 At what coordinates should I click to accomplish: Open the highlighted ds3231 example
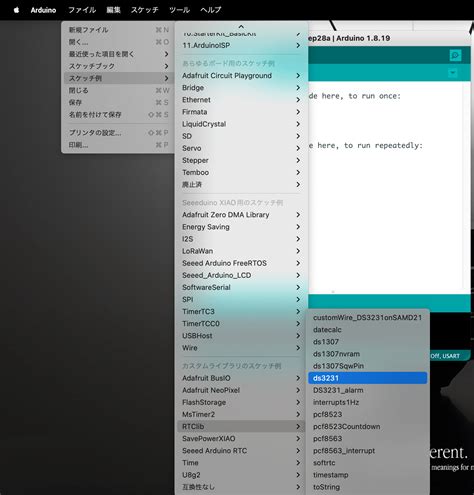point(368,378)
